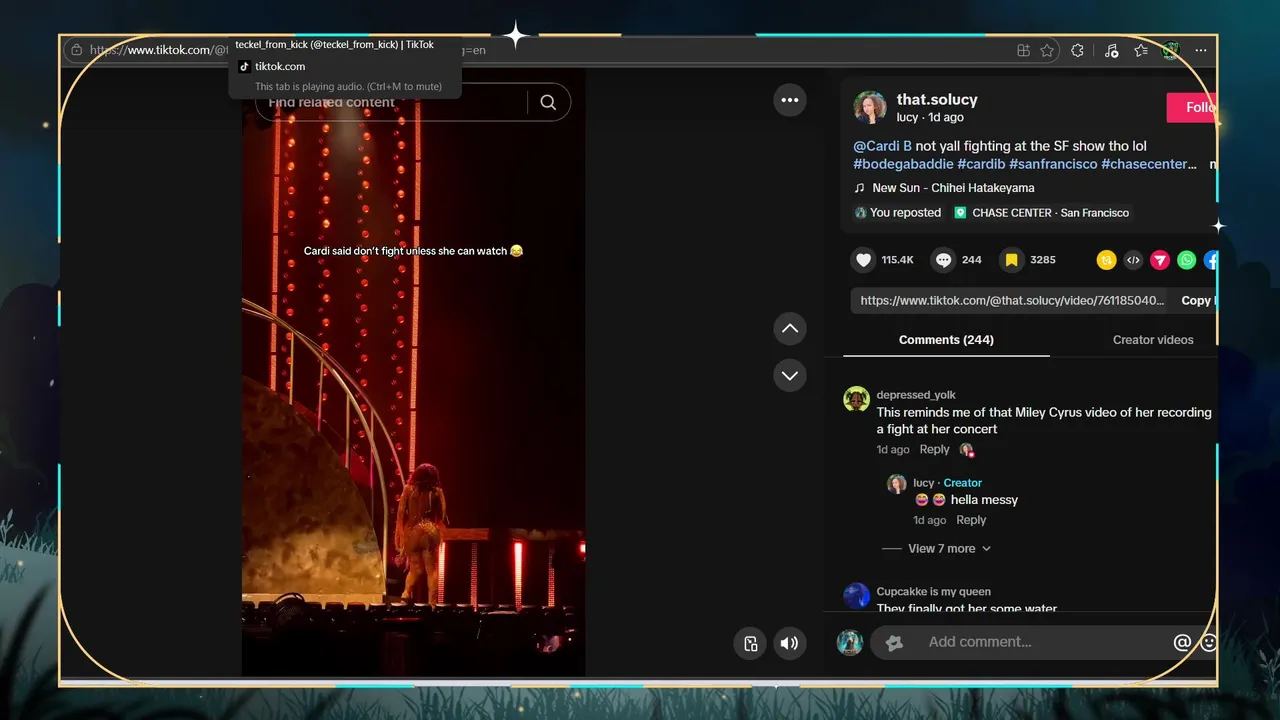This screenshot has width=1280, height=720.
Task: Click the browser app-install icon in address bar
Action: click(x=1023, y=50)
